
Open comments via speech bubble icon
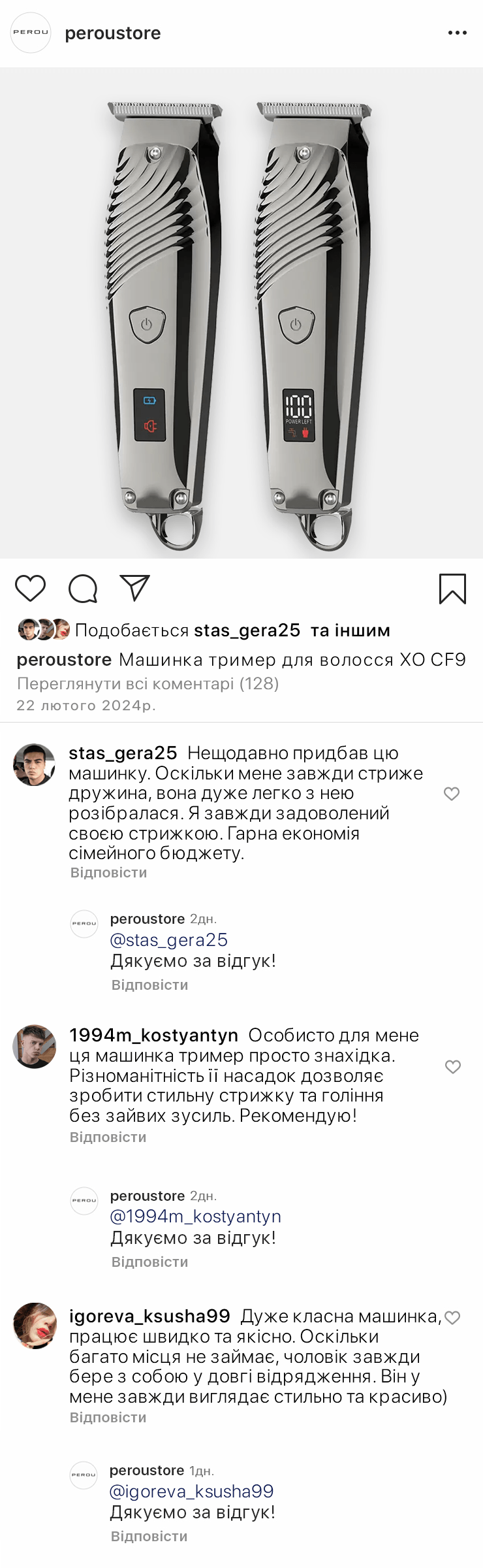click(83, 588)
